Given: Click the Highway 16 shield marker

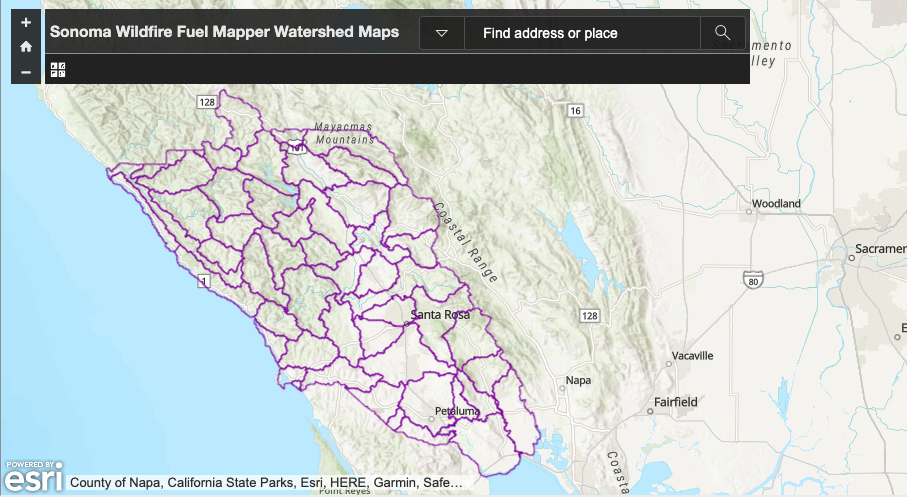Looking at the screenshot, I should 574,111.
